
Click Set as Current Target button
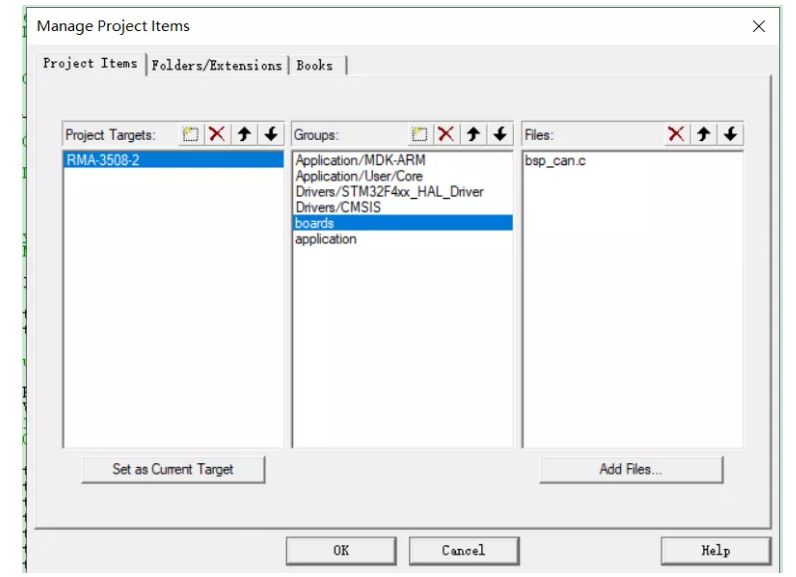pyautogui.click(x=173, y=469)
